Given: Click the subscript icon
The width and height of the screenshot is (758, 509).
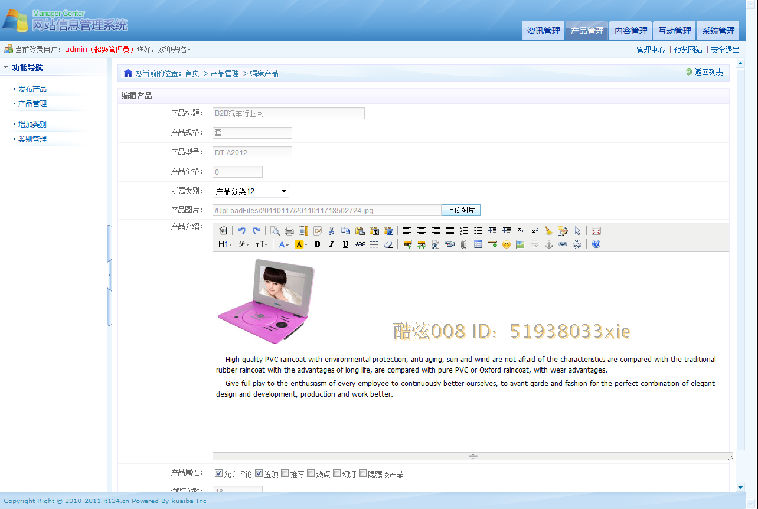Looking at the screenshot, I should [521, 231].
